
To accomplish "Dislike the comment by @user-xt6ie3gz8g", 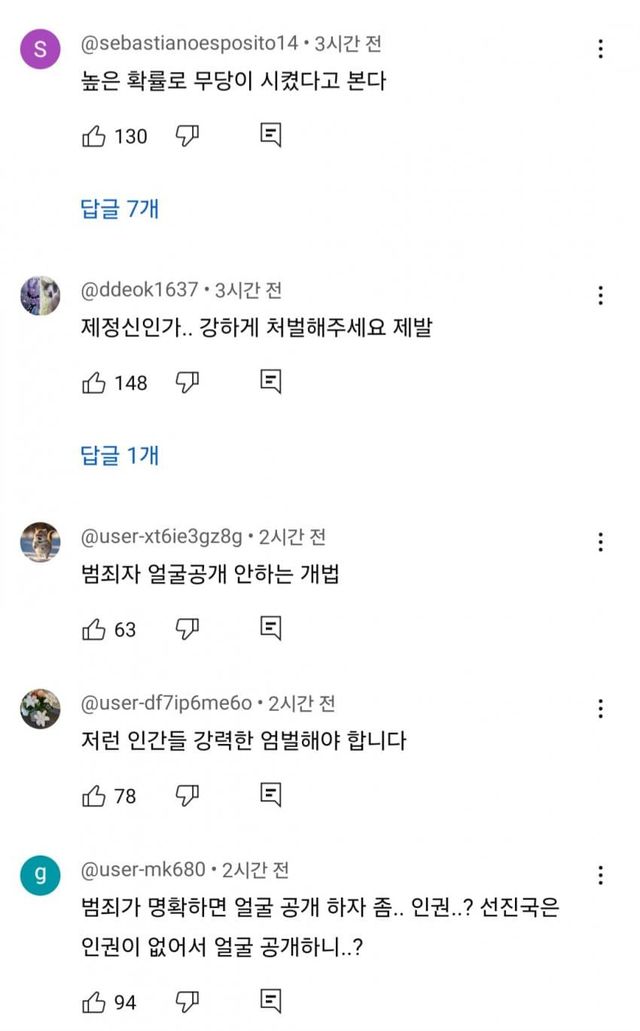I will coord(188,629).
